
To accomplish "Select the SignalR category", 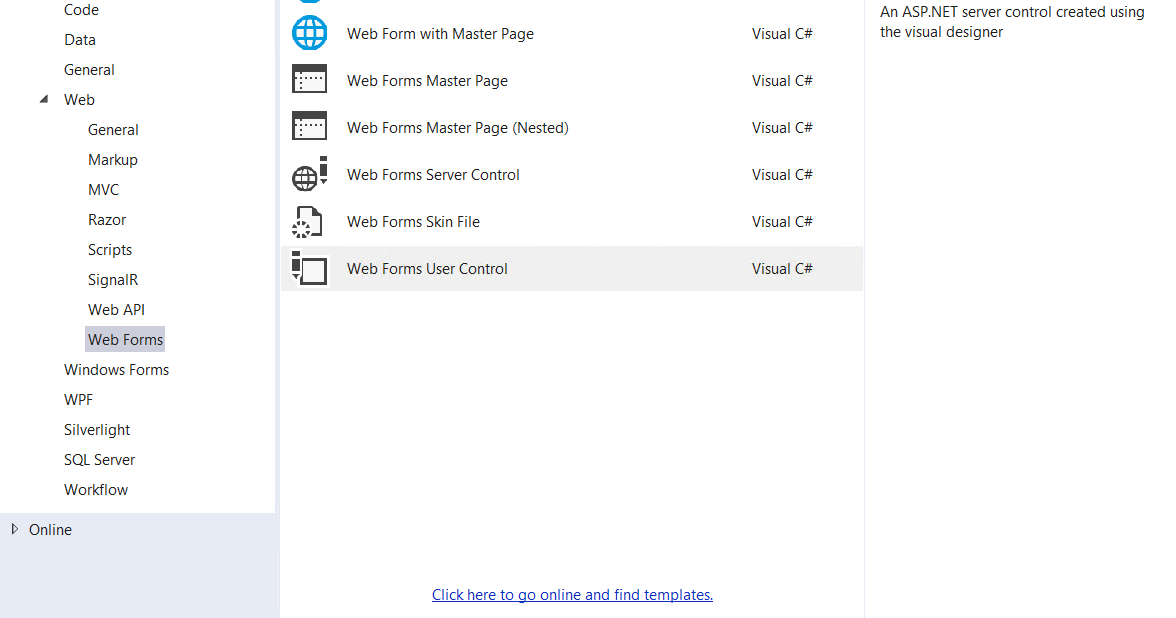I will 112,280.
